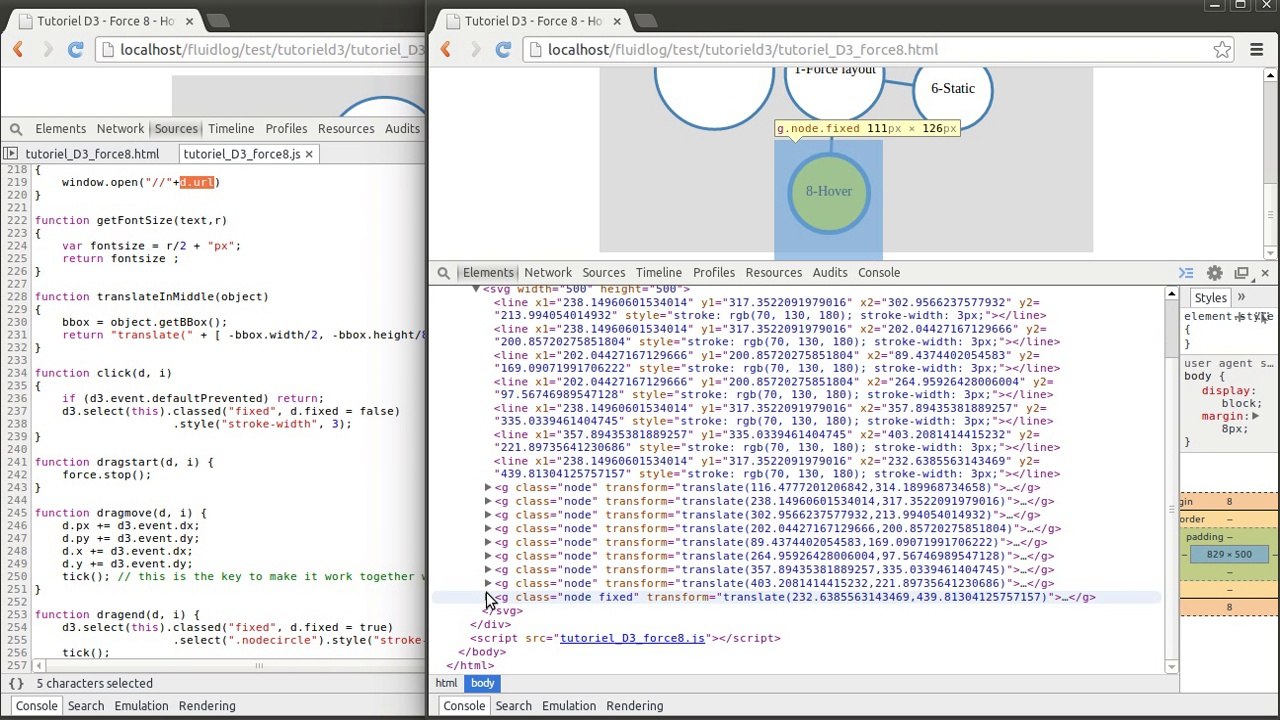Expand g node with translate(403.2081414415232
The width and height of the screenshot is (1280, 720).
click(x=488, y=583)
